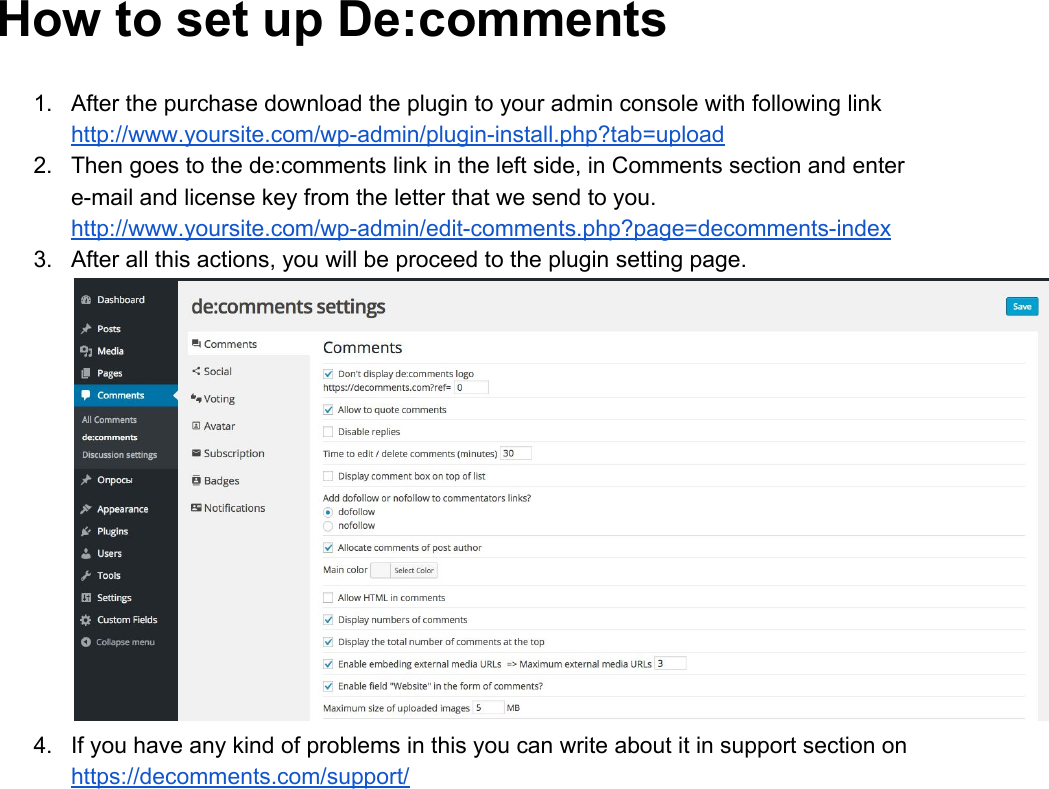1049x789 pixels.
Task: Open the Custom Fields gear icon
Action: coord(87,619)
